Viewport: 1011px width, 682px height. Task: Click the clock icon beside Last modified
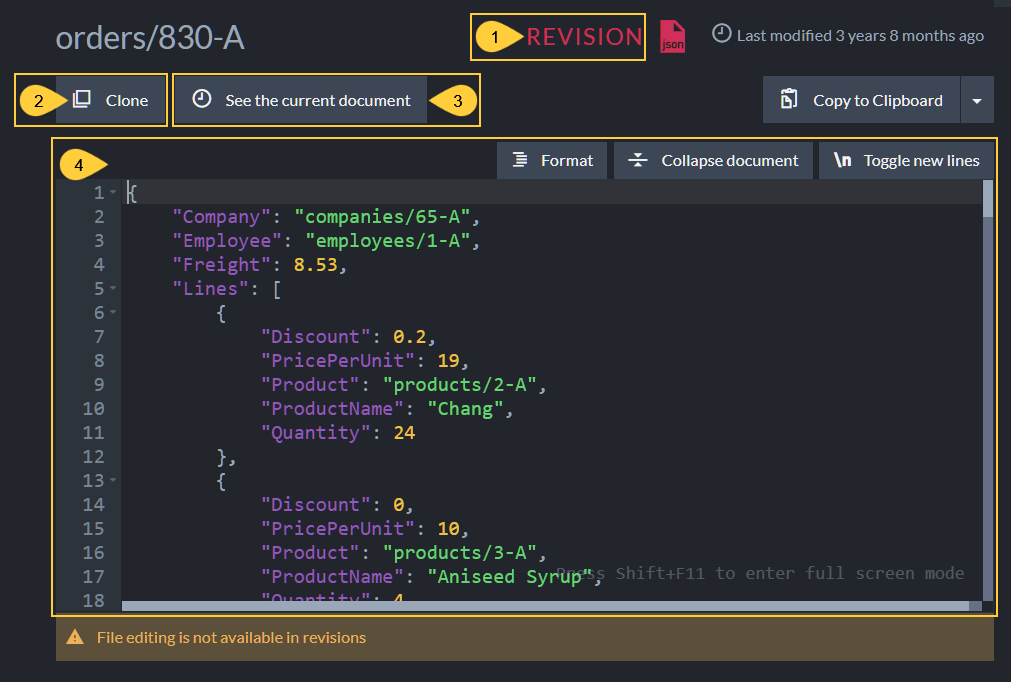[721, 34]
